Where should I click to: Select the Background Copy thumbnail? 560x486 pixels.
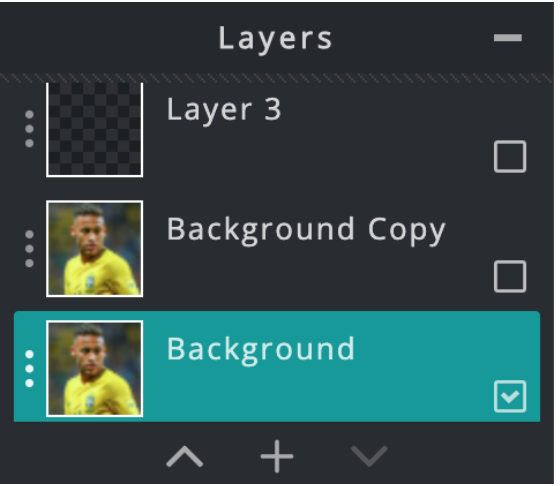[95, 249]
